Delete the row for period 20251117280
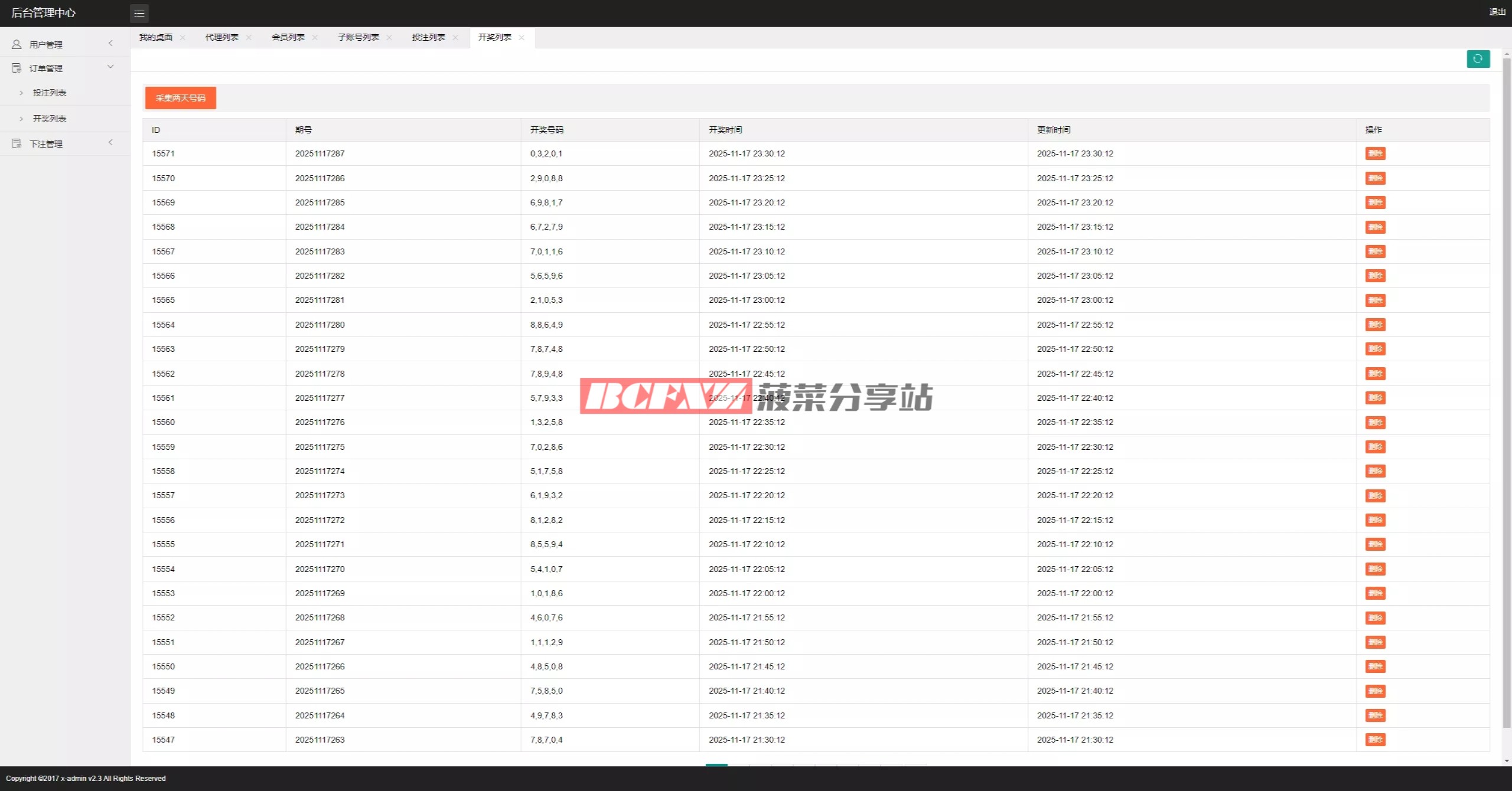Screen dimensions: 1512x791 coord(1375,325)
